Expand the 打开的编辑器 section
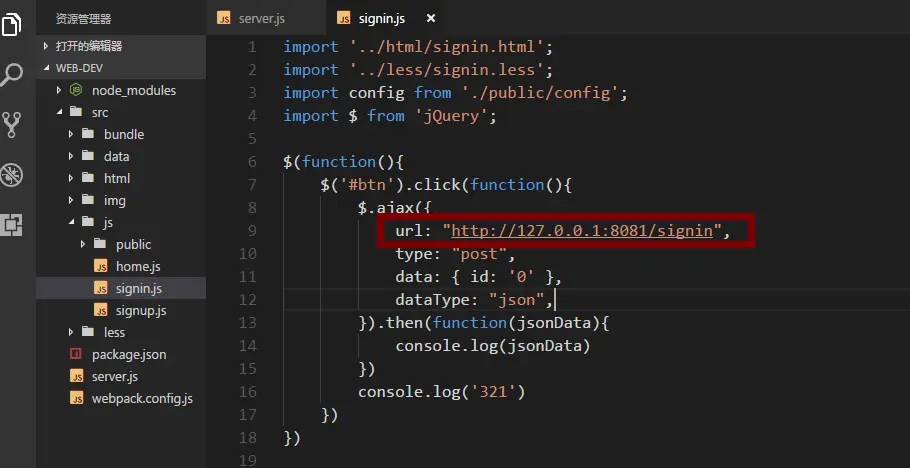This screenshot has height=468, width=910. click(121, 46)
